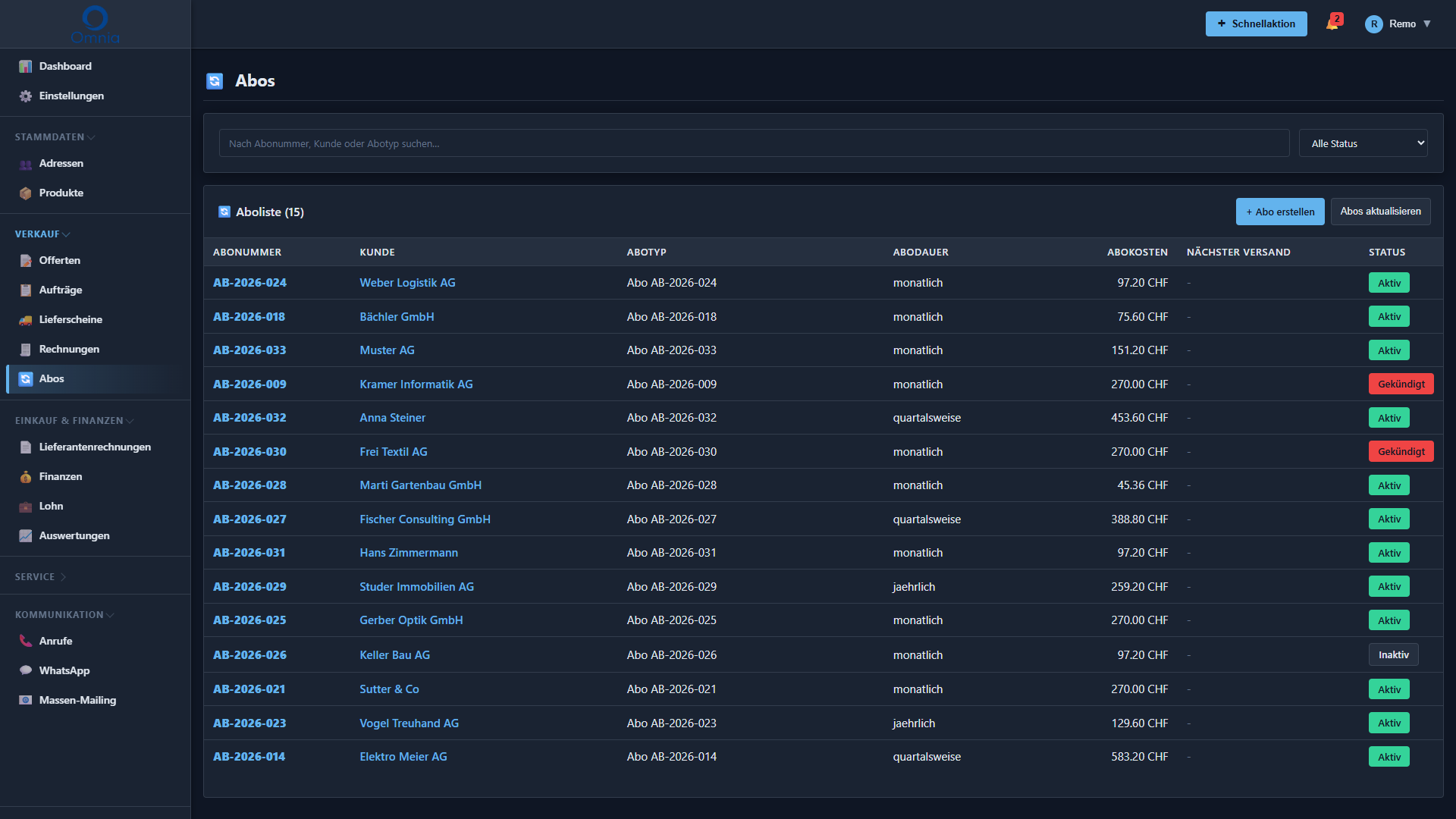Image resolution: width=1456 pixels, height=819 pixels.
Task: Click the Offerten document icon
Action: [26, 261]
